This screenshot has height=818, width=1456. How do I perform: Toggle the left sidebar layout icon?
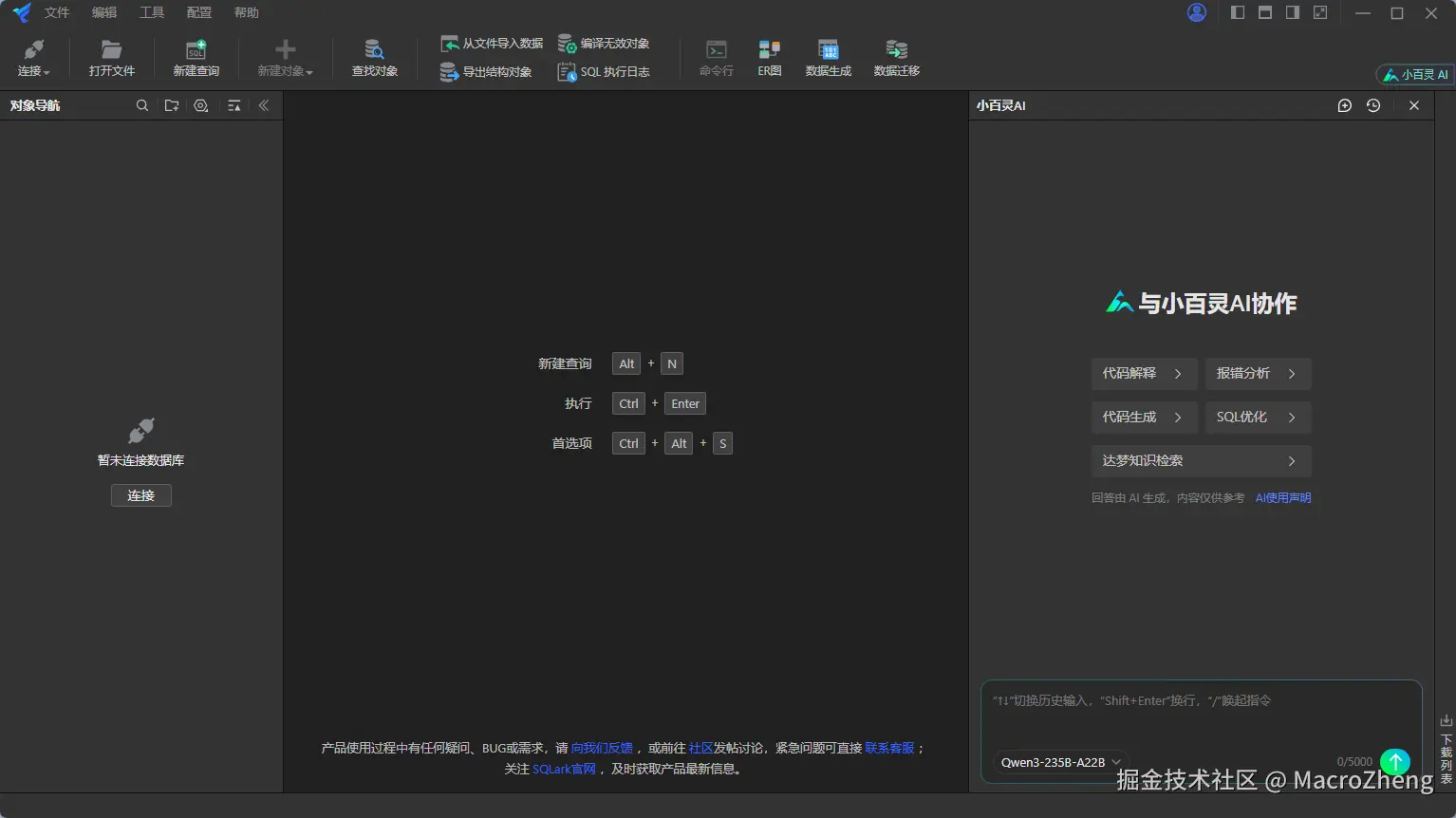pyautogui.click(x=1238, y=12)
